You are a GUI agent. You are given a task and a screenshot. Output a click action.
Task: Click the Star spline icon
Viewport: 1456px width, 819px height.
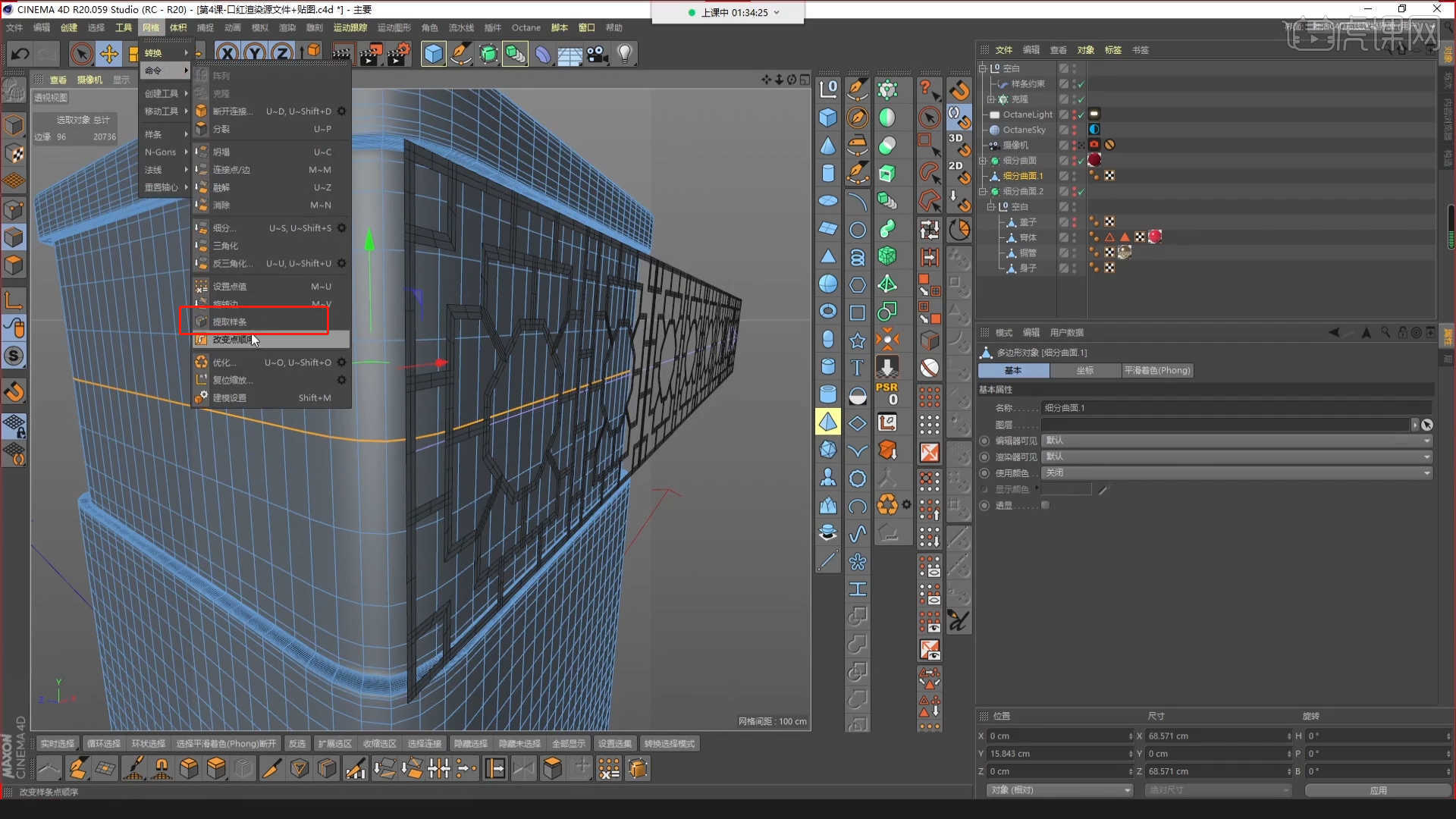tap(857, 340)
